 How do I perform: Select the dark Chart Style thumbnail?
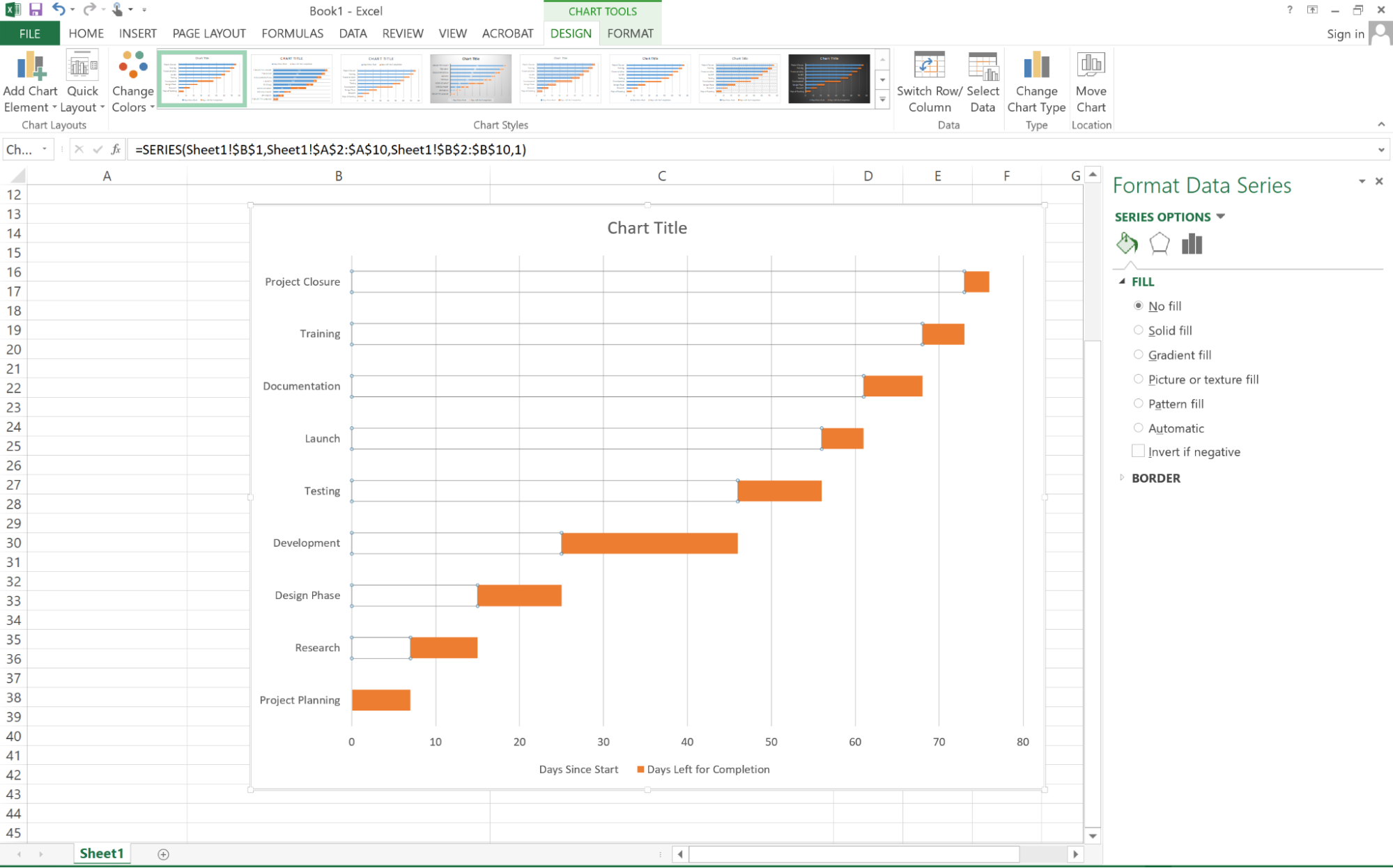pyautogui.click(x=829, y=78)
